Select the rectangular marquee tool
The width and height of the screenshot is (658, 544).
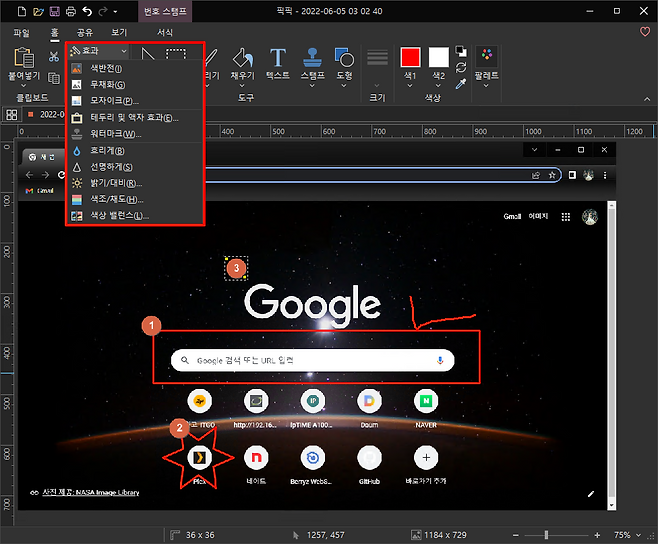click(175, 54)
